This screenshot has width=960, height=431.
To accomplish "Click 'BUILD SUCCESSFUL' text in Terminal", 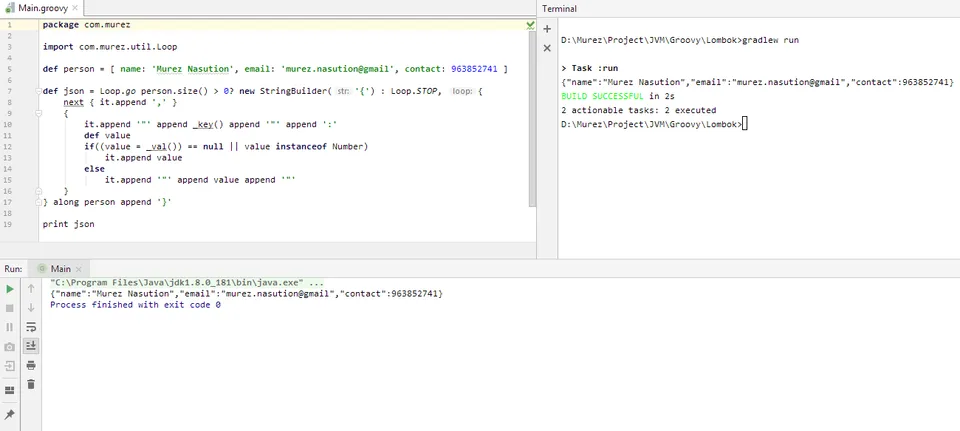I will pyautogui.click(x=602, y=96).
